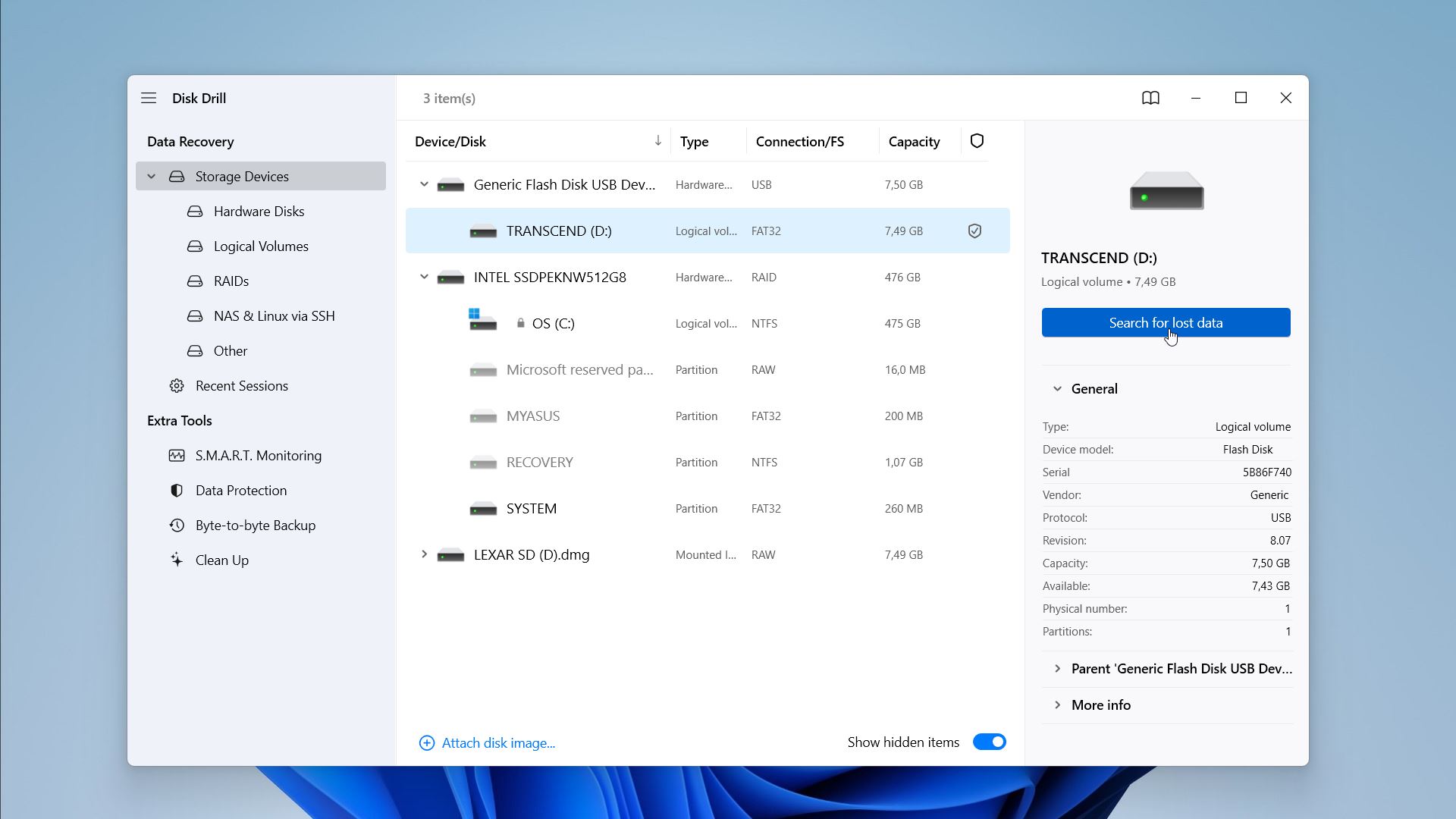Select the NAS & Linux via SSH icon

click(195, 315)
